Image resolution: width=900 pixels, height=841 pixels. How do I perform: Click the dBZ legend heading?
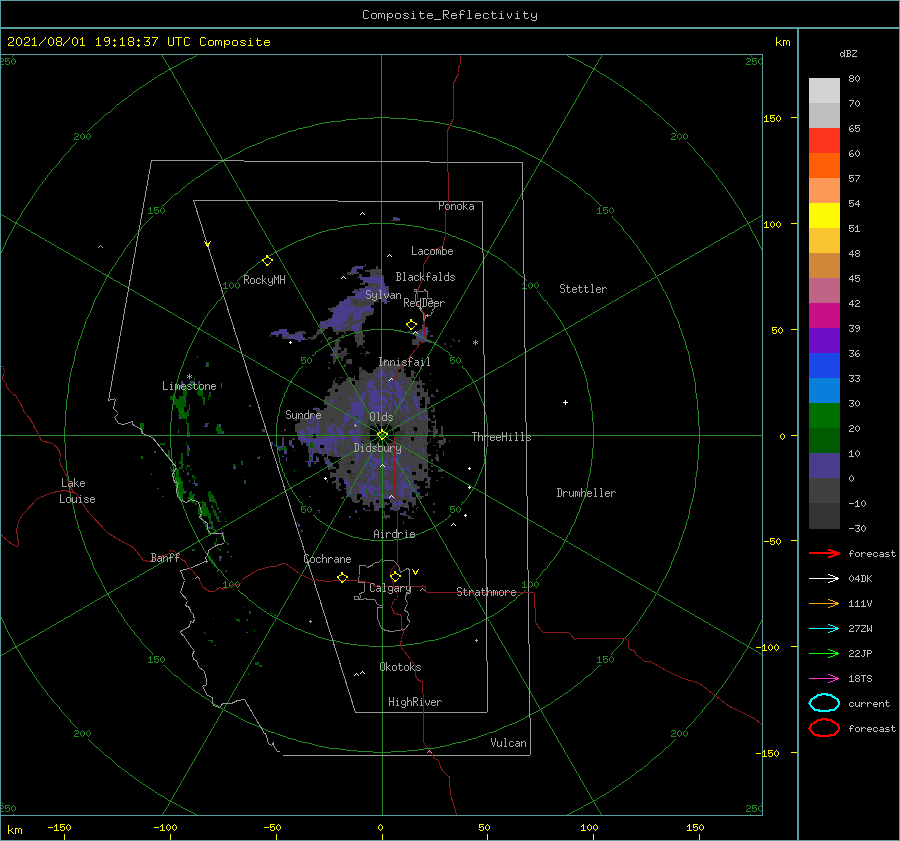848,53
